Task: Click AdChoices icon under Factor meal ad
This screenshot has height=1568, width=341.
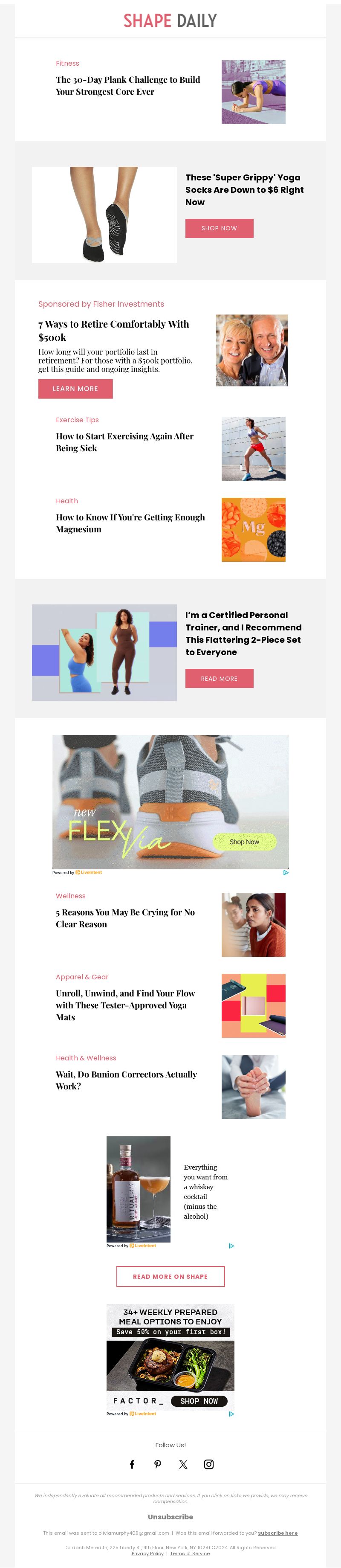Action: click(231, 1414)
